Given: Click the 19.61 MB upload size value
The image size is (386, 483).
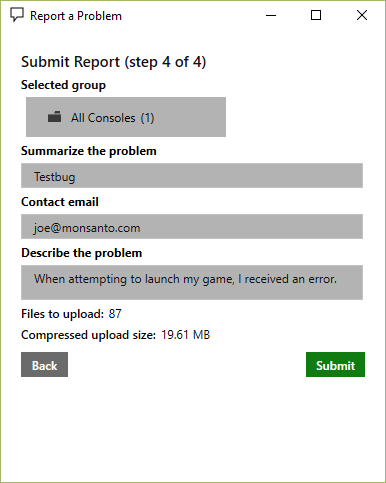Looking at the screenshot, I should coord(186,335).
